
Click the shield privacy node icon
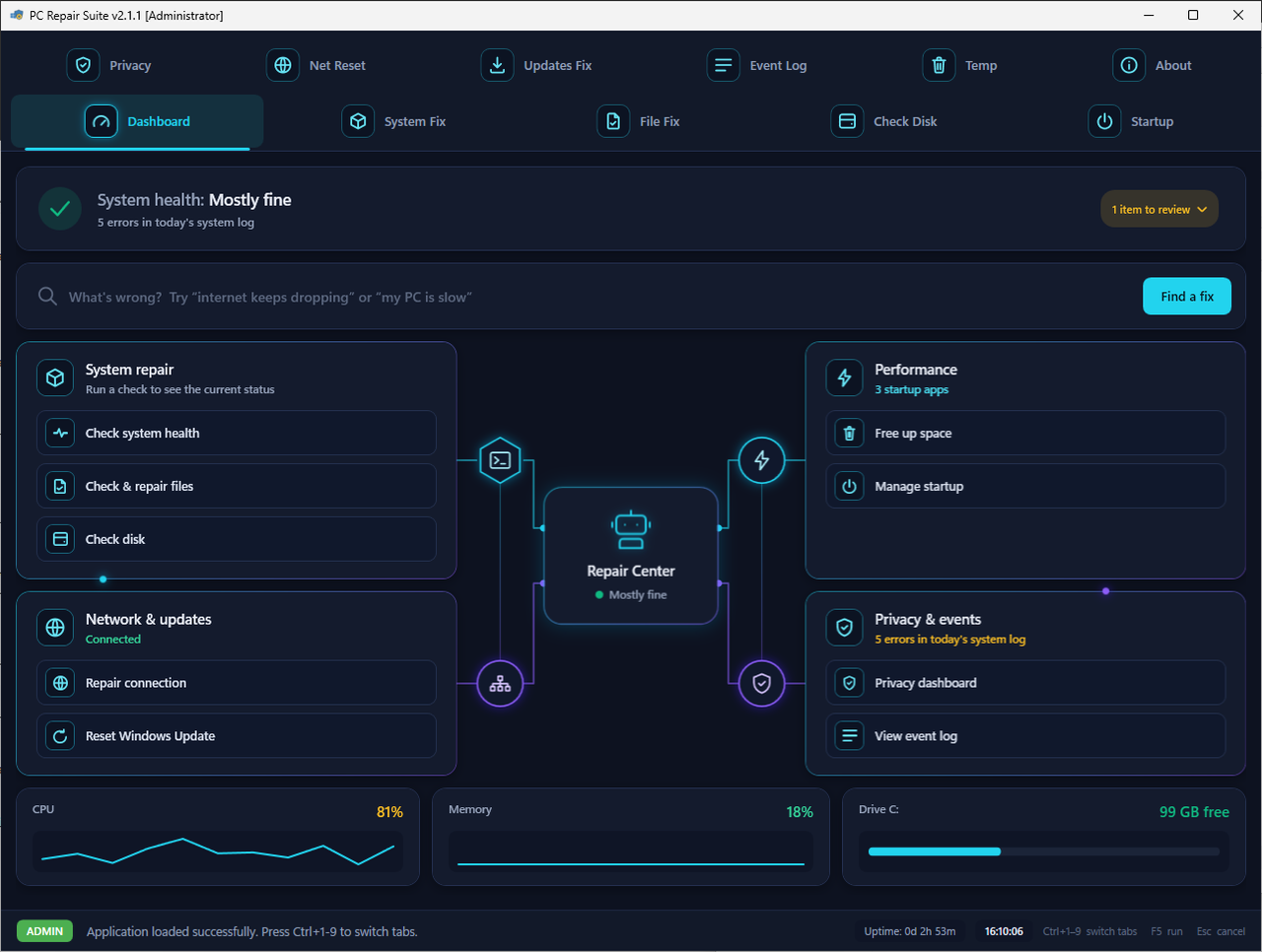[x=762, y=683]
